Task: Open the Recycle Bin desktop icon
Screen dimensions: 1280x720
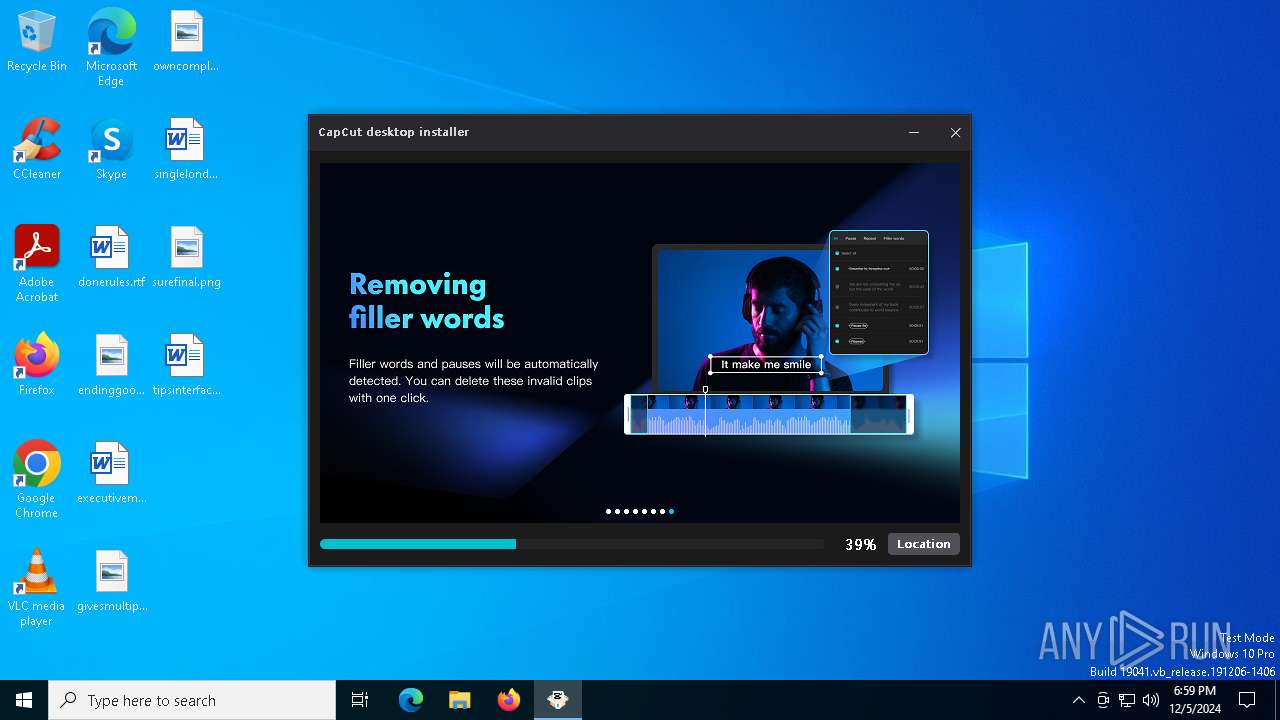Action: click(x=37, y=42)
